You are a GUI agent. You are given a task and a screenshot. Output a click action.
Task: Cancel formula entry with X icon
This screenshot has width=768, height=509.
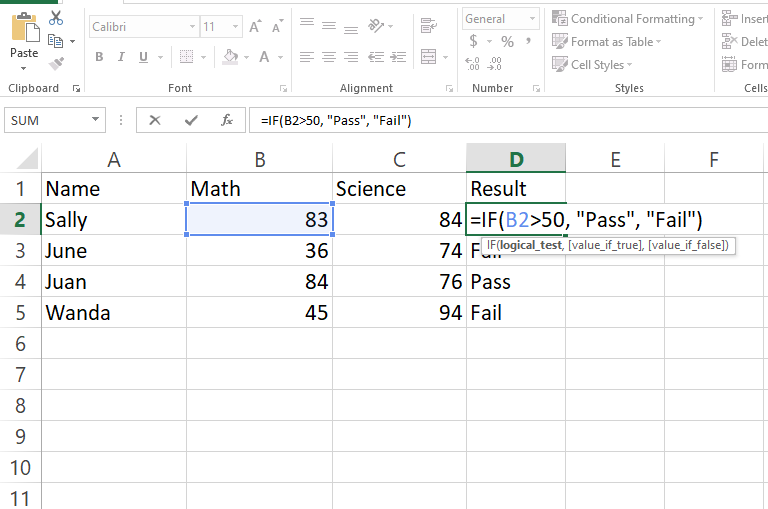155,120
